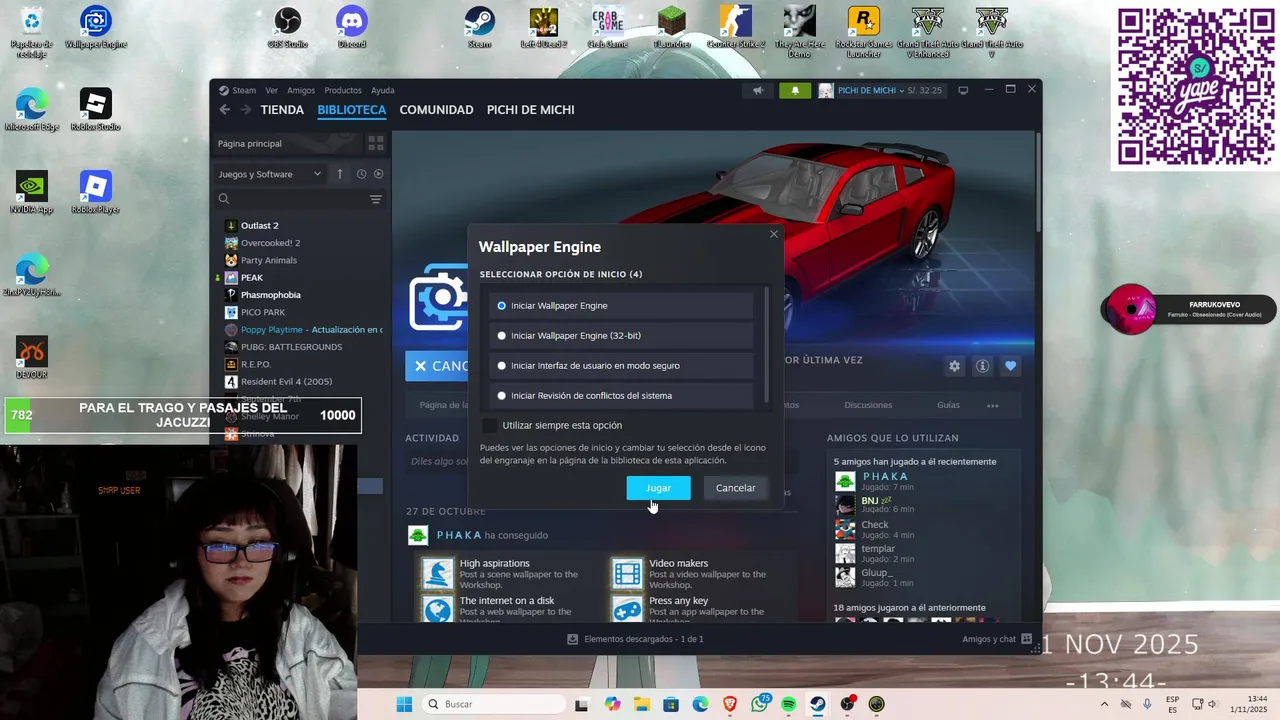Viewport: 1280px width, 720px height.
Task: Expand the more tabs ellipsis
Action: (993, 405)
